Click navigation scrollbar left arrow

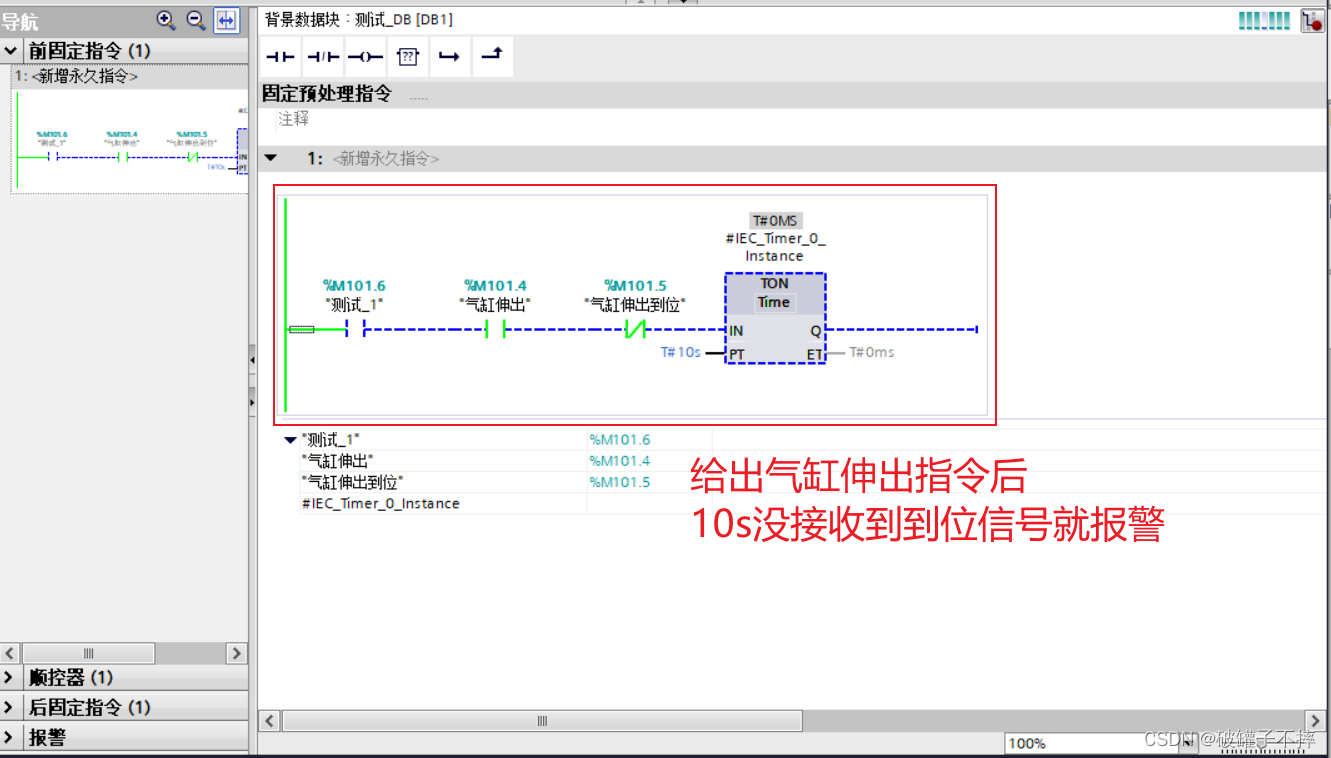tap(10, 653)
